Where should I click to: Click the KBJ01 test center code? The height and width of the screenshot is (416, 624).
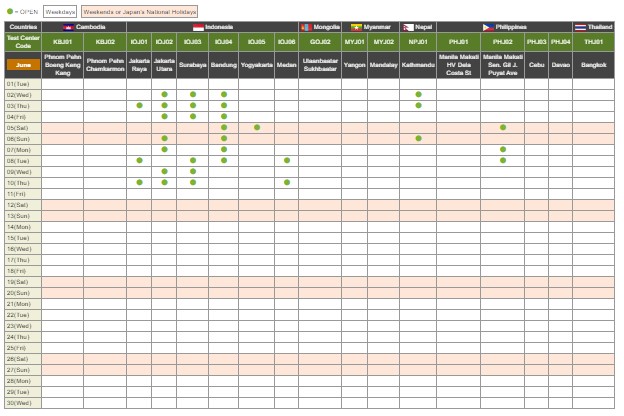point(62,42)
